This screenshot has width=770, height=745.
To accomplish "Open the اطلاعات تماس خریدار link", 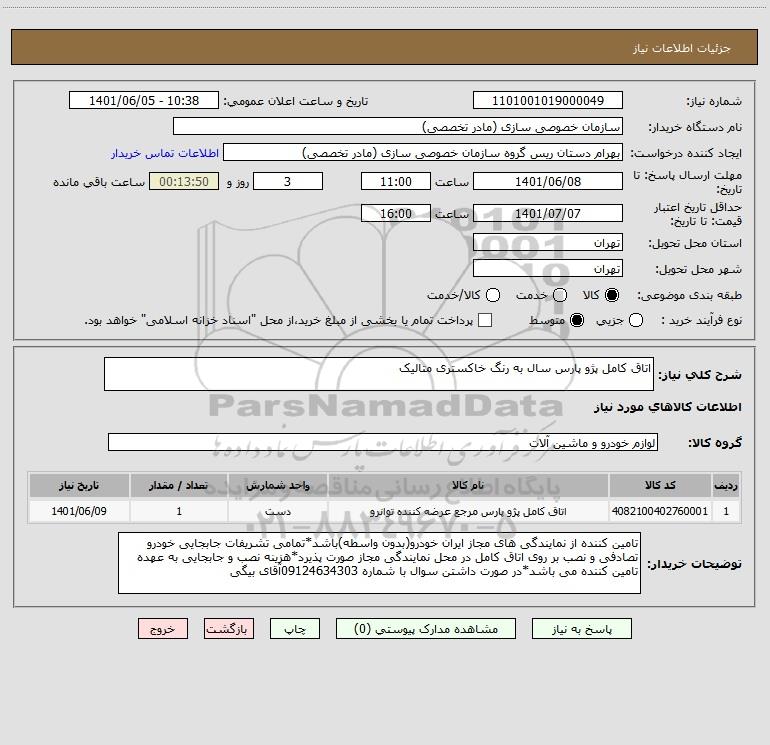I will 165,153.
